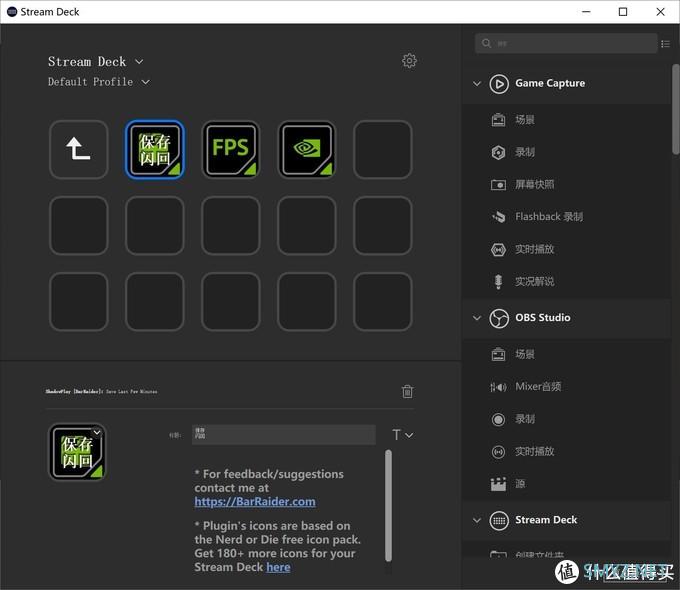This screenshot has width=680, height=590.
Task: Click the 保存闪回 key preview image
Action: 78,452
